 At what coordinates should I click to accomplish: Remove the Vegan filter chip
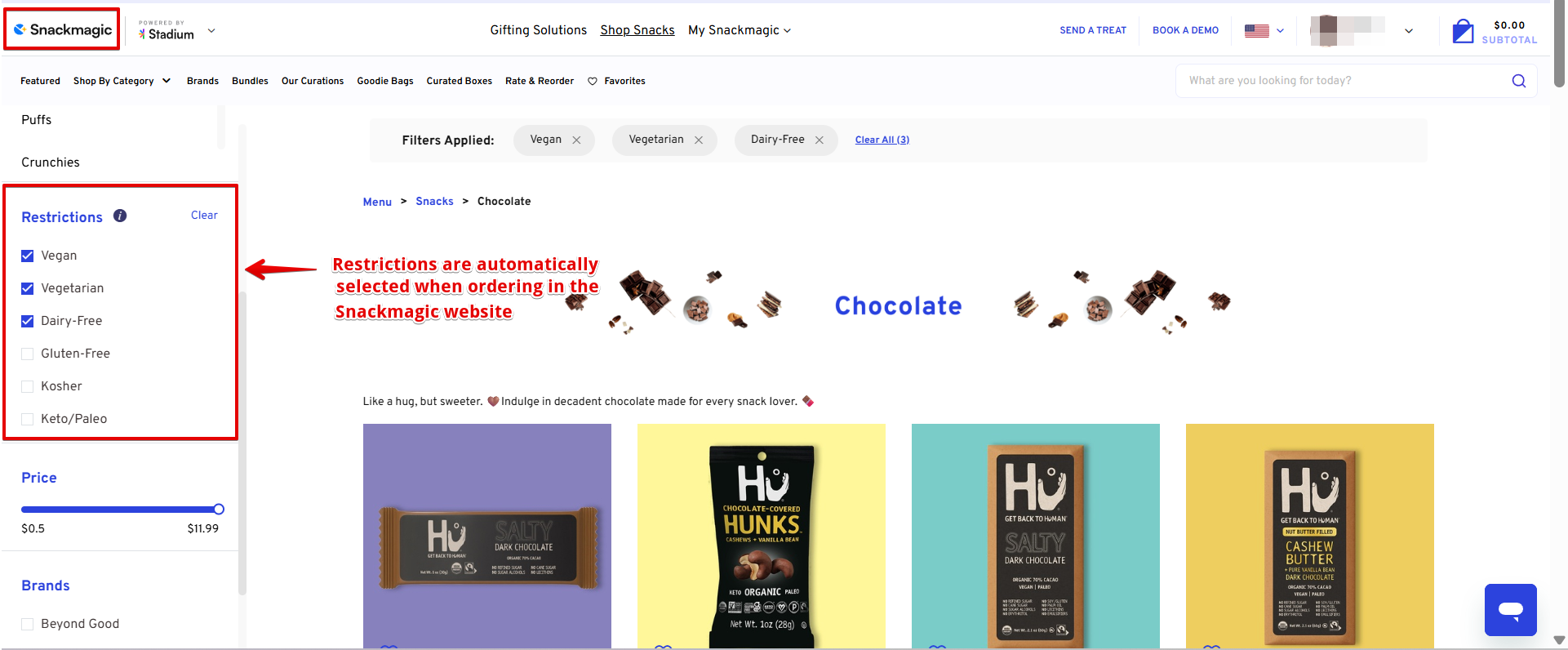tap(576, 140)
